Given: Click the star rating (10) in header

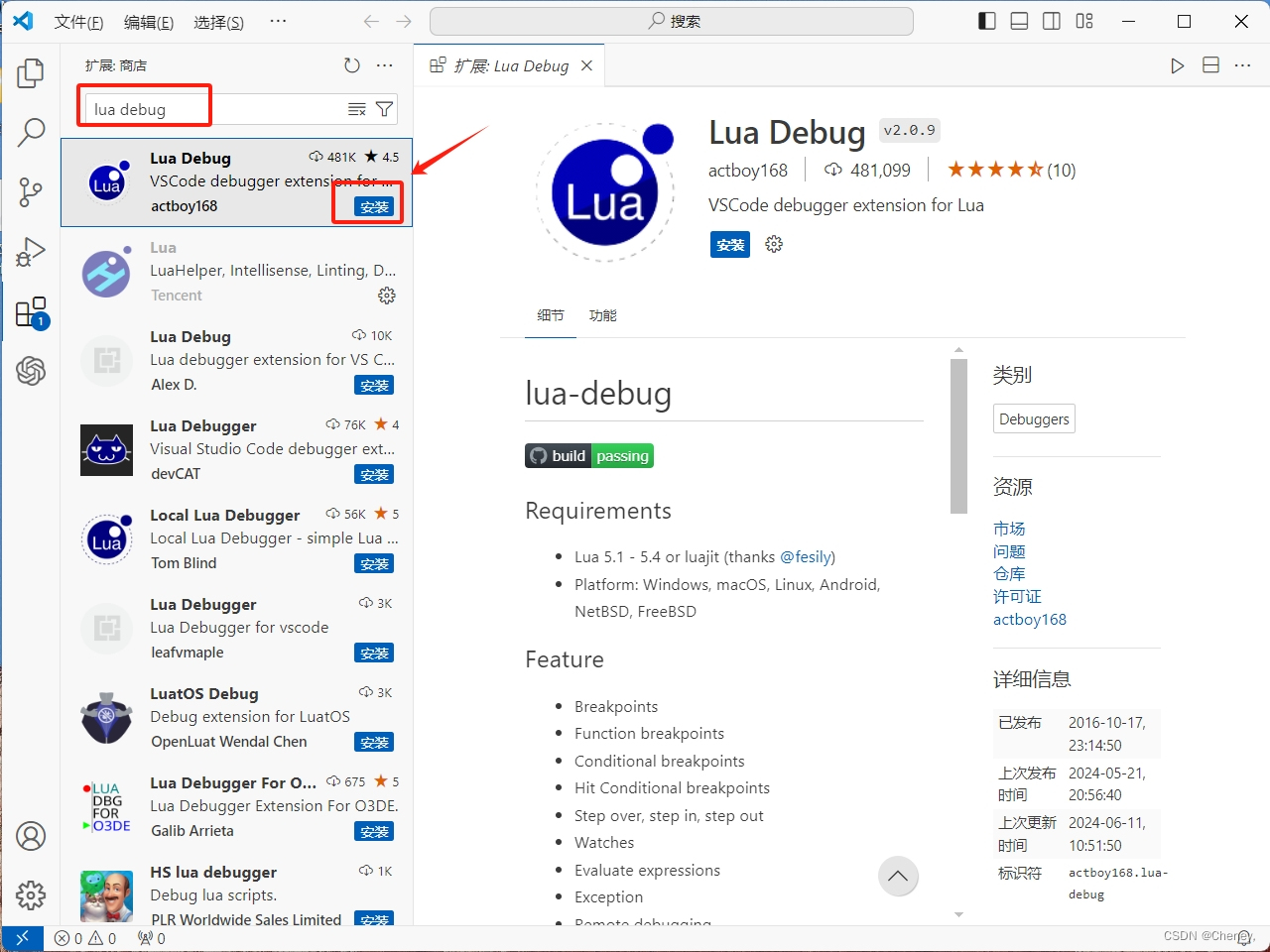Looking at the screenshot, I should [1011, 170].
